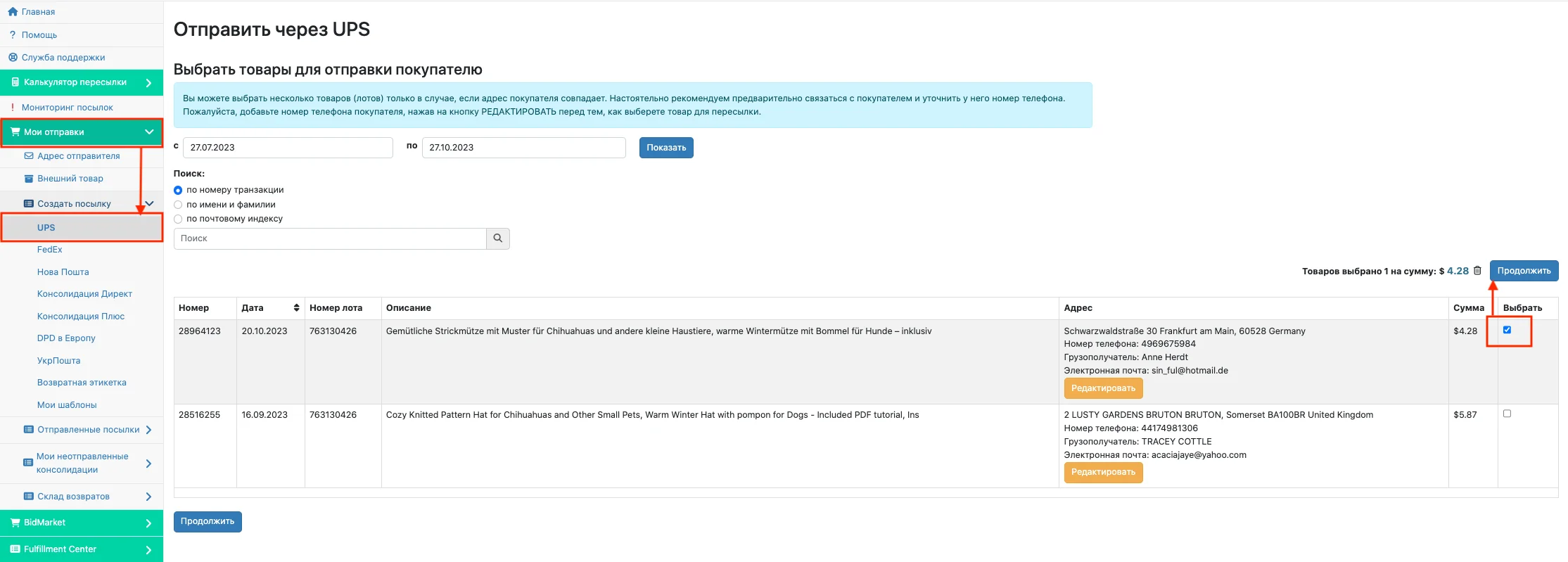Screen dimensions: 1568x562
Task: Click the lifebuoy icon for Служба поддержки
Action: coord(13,58)
